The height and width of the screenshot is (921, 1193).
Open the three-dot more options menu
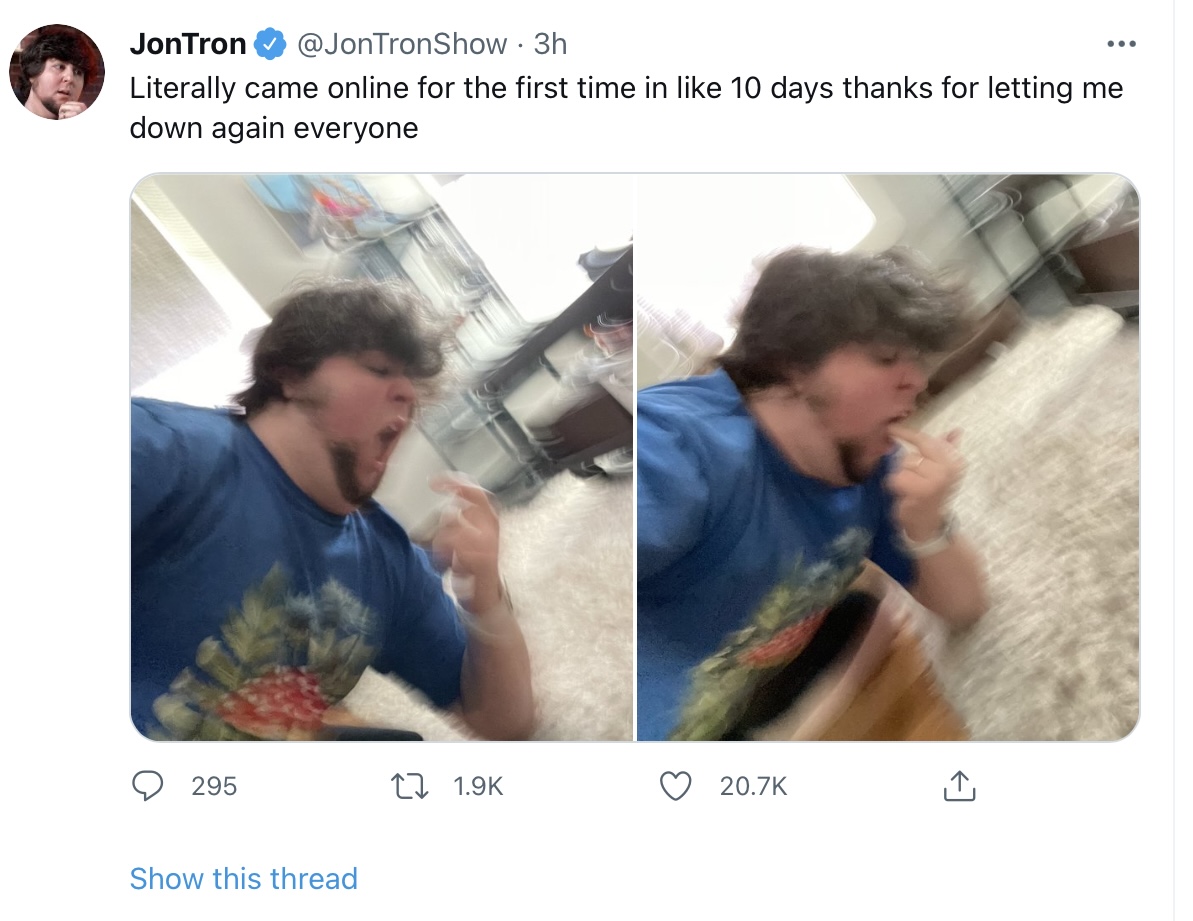(1121, 44)
